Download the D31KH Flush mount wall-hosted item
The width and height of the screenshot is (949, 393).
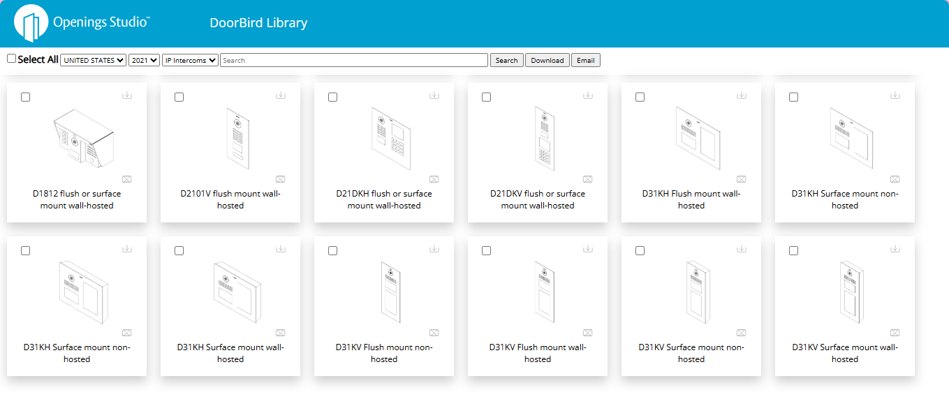pyautogui.click(x=742, y=96)
